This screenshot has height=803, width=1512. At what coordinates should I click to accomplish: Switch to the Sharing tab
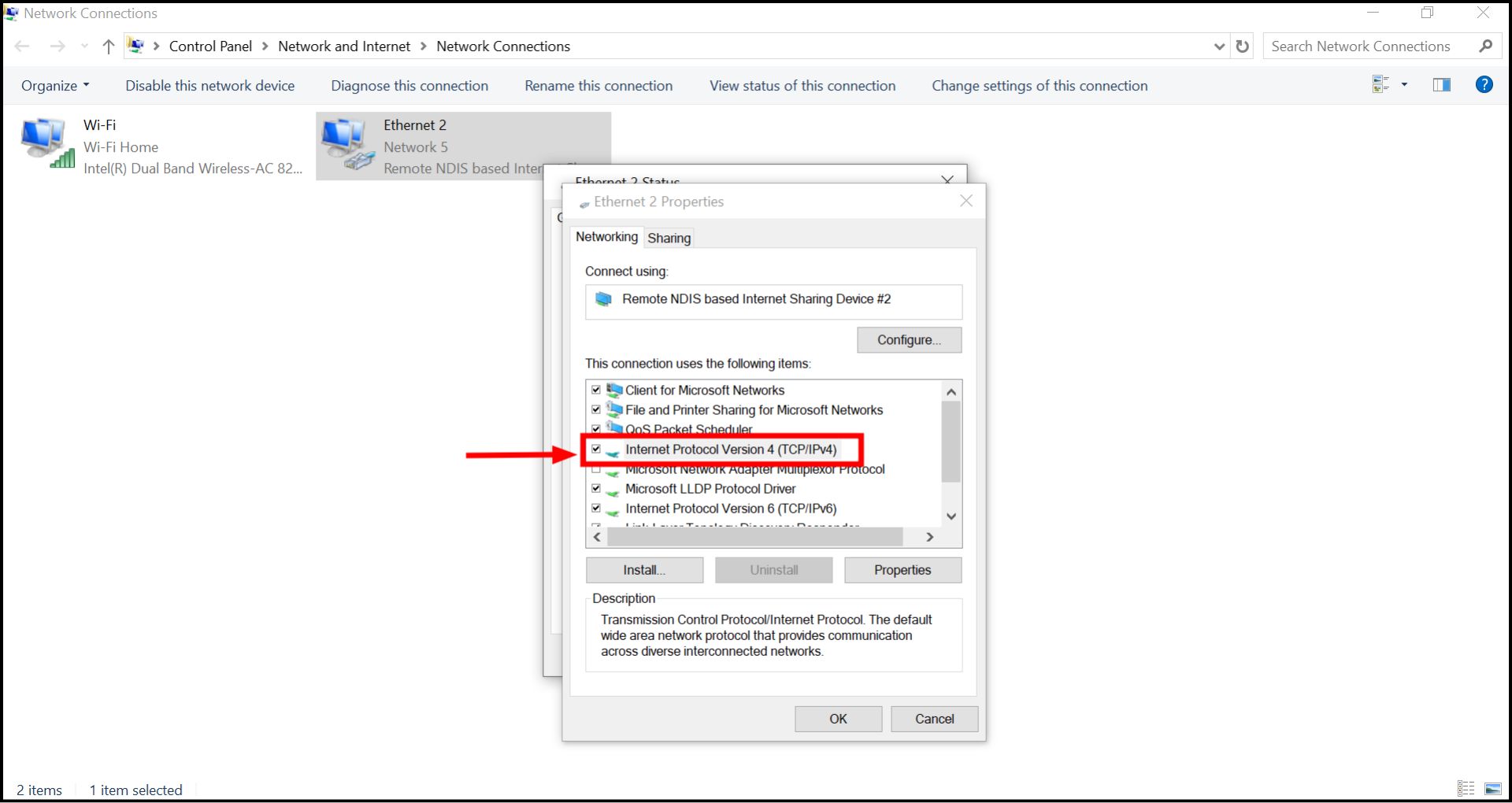point(669,237)
